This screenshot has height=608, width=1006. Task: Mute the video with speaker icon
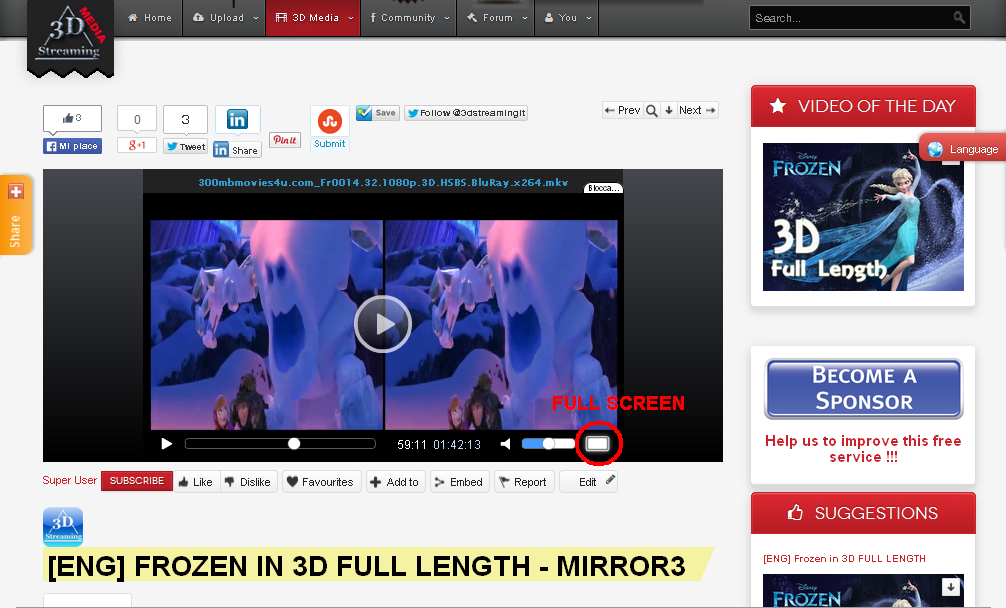tap(506, 444)
